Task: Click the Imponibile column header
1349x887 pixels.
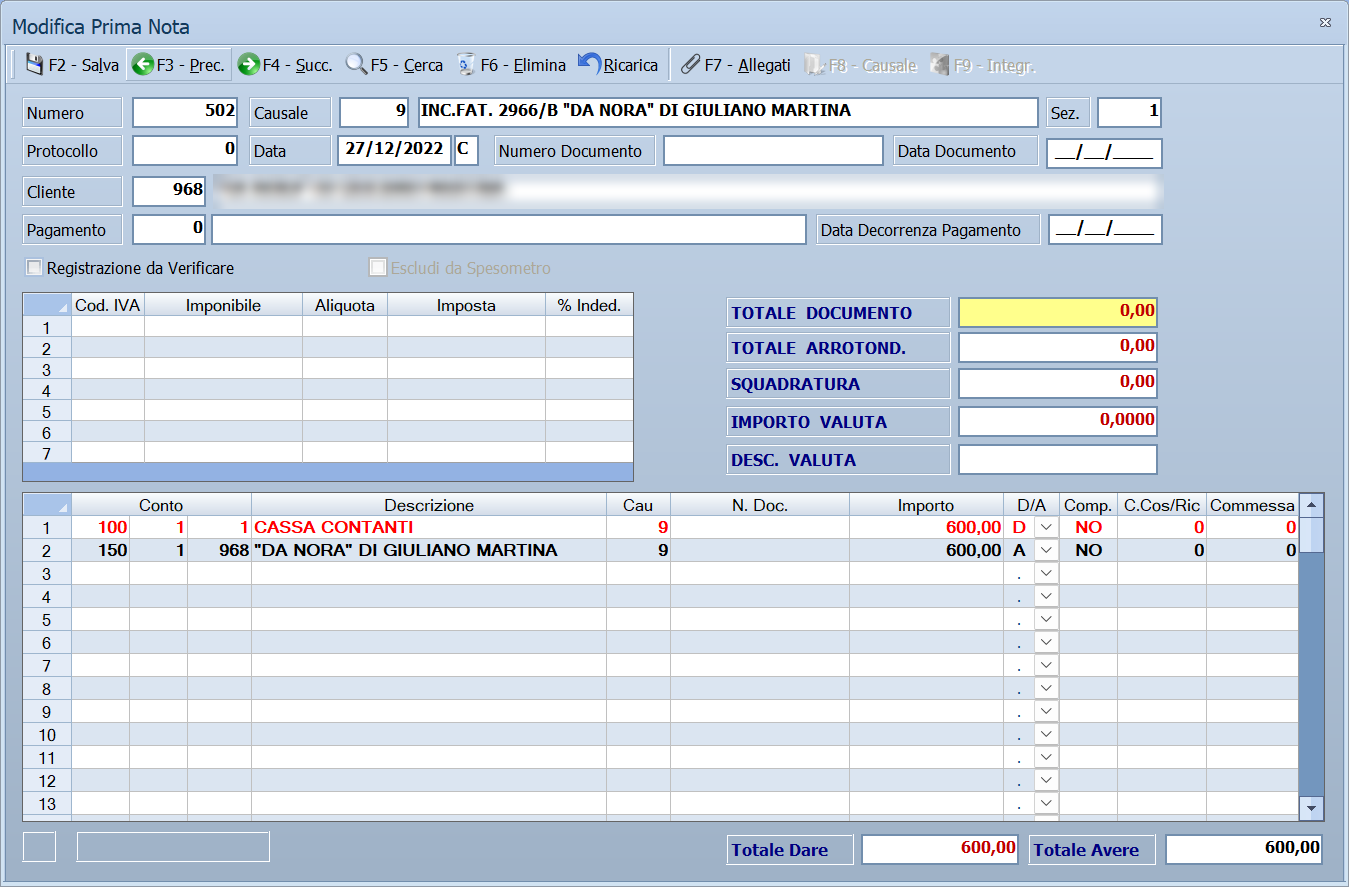Action: pos(224,305)
